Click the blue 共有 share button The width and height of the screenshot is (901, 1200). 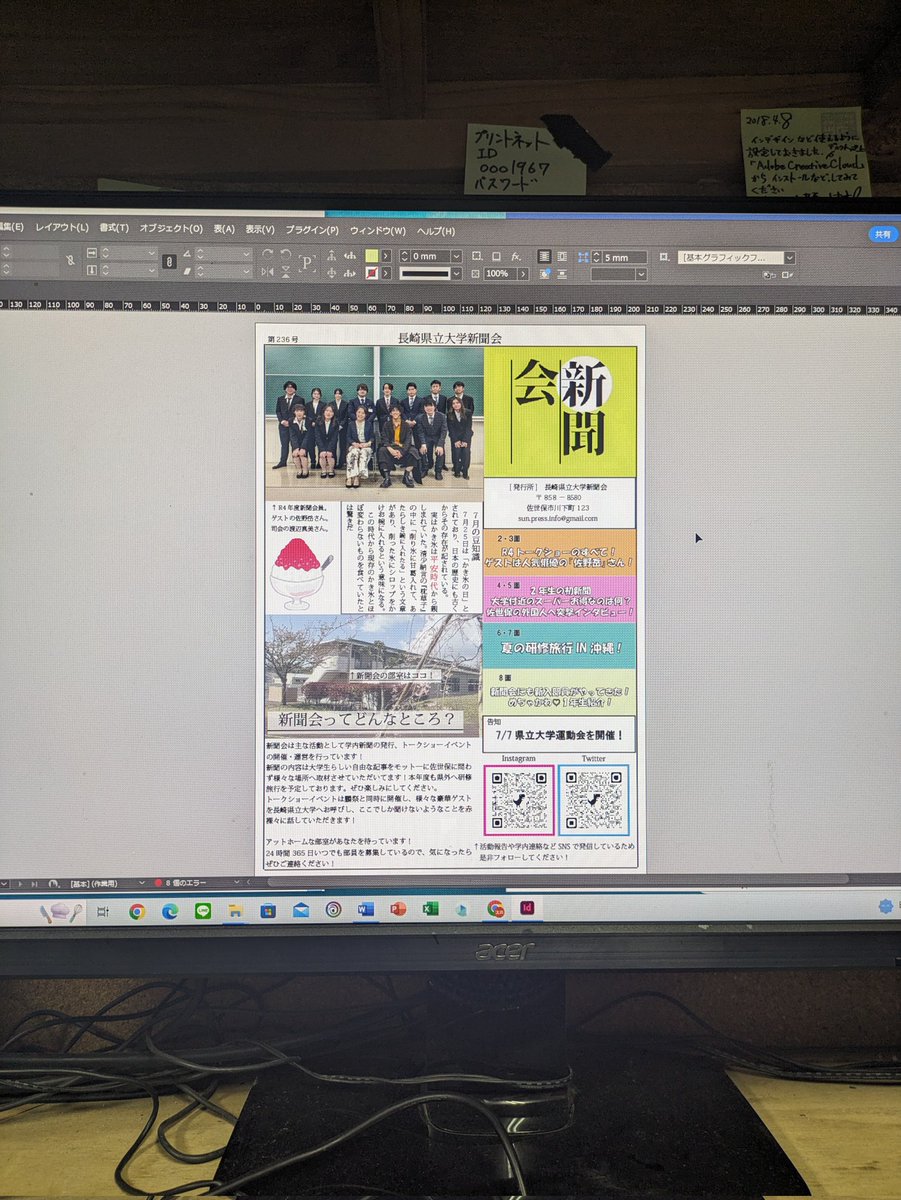[x=882, y=234]
